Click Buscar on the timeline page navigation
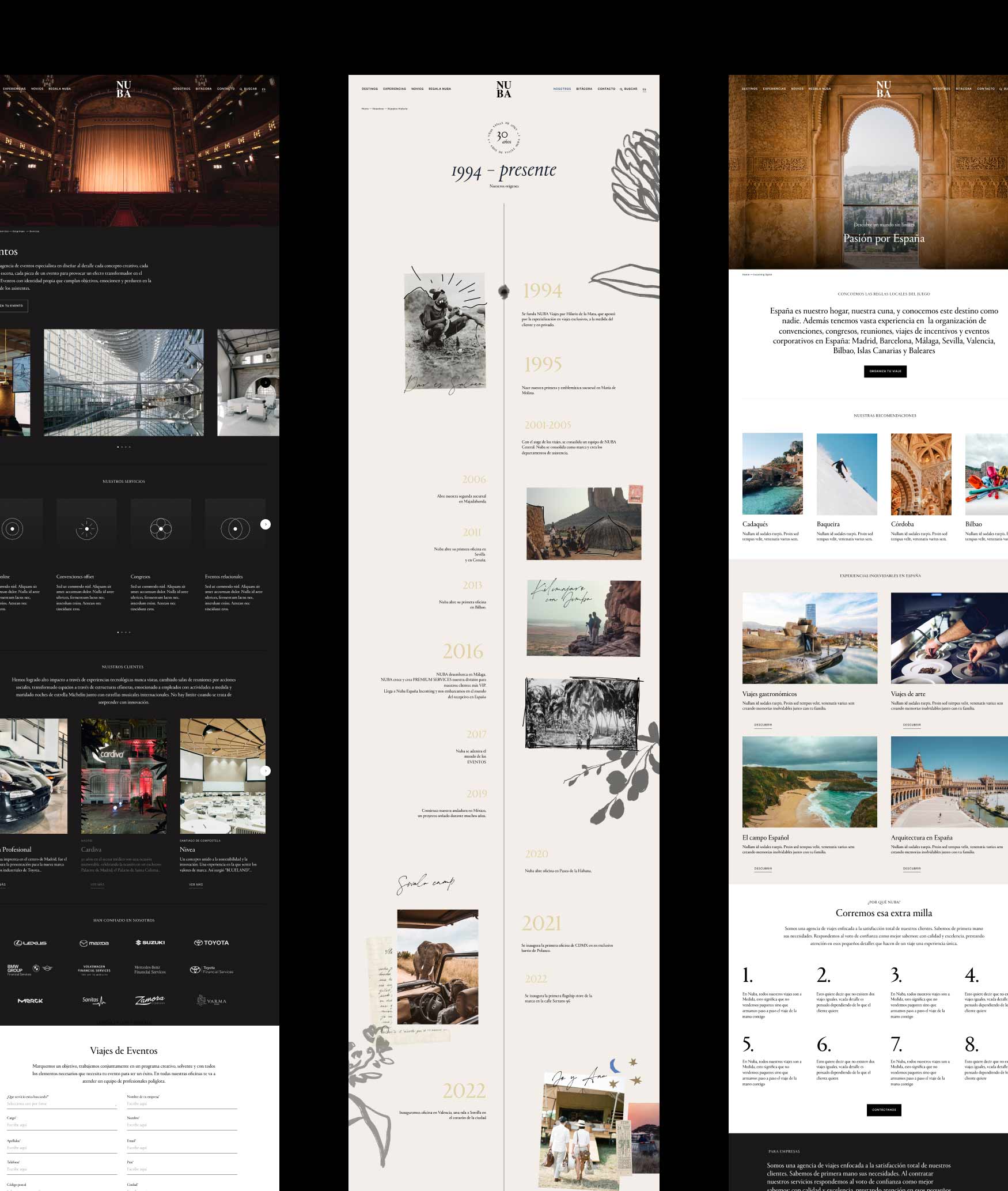Image resolution: width=1008 pixels, height=1191 pixels. pyautogui.click(x=631, y=89)
